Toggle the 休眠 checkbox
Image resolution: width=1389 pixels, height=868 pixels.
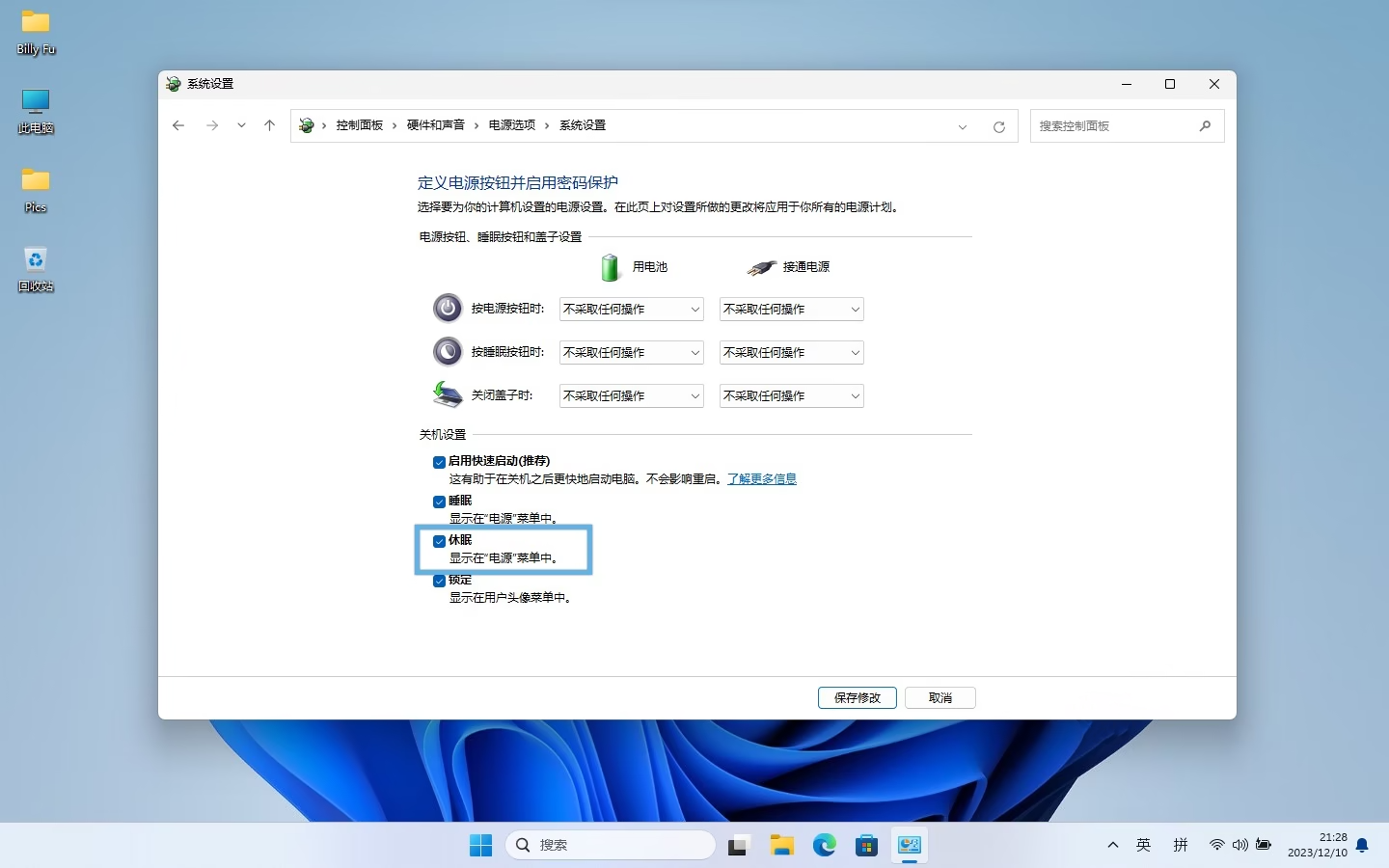[x=439, y=541]
